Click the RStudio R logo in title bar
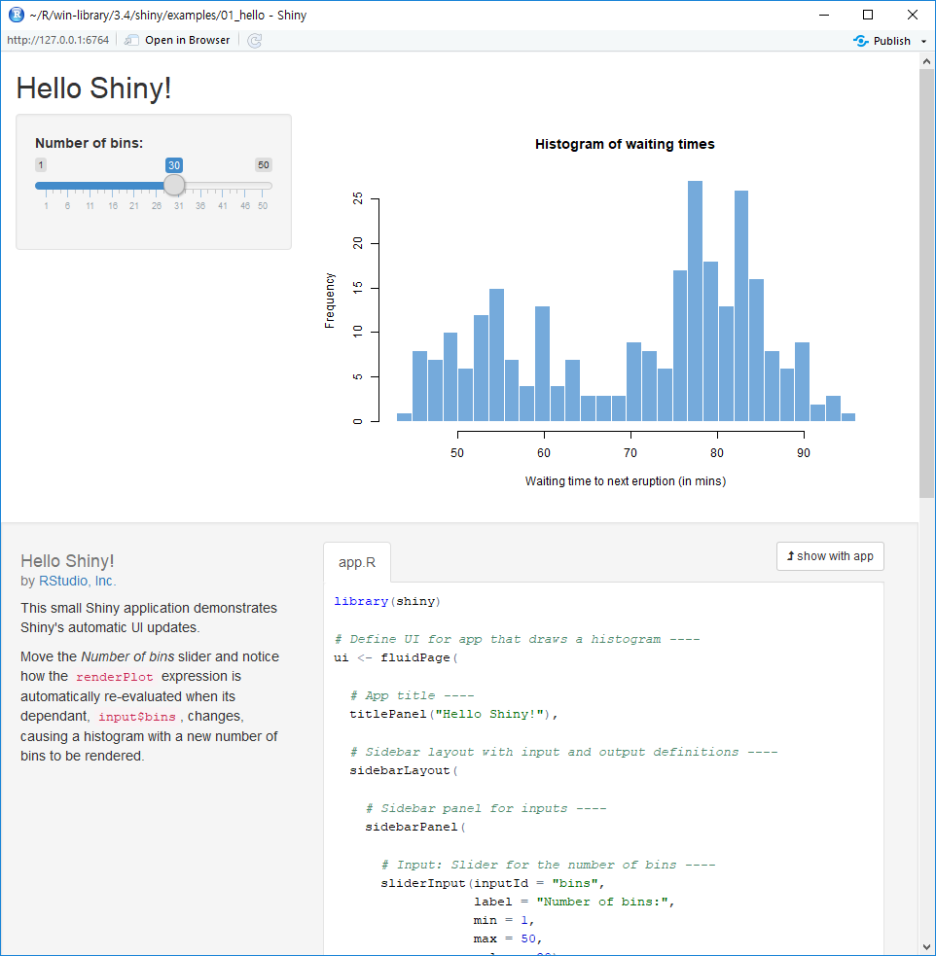 coord(16,15)
